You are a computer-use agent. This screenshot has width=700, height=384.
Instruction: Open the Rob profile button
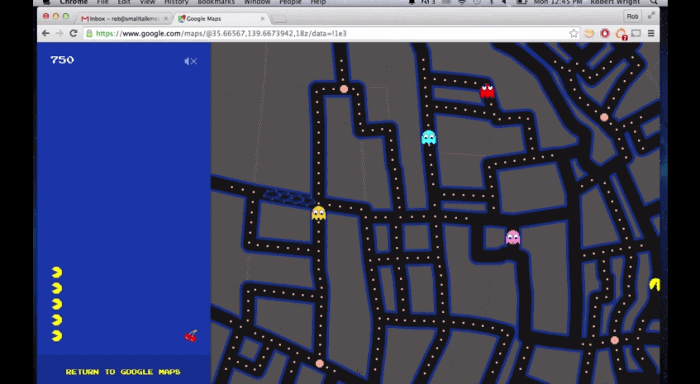[632, 17]
